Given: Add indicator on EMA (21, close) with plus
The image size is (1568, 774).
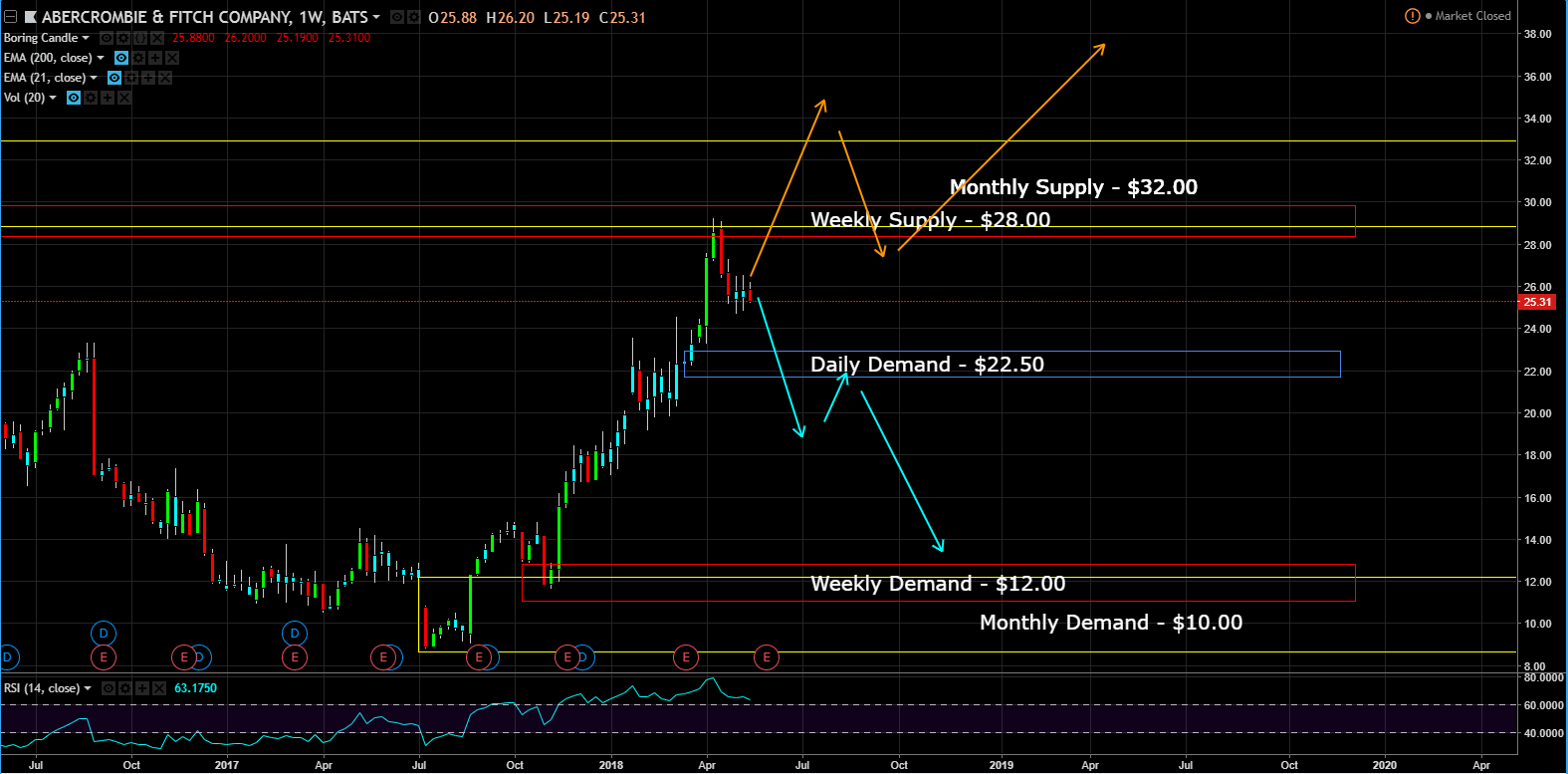Looking at the screenshot, I should coord(148,78).
